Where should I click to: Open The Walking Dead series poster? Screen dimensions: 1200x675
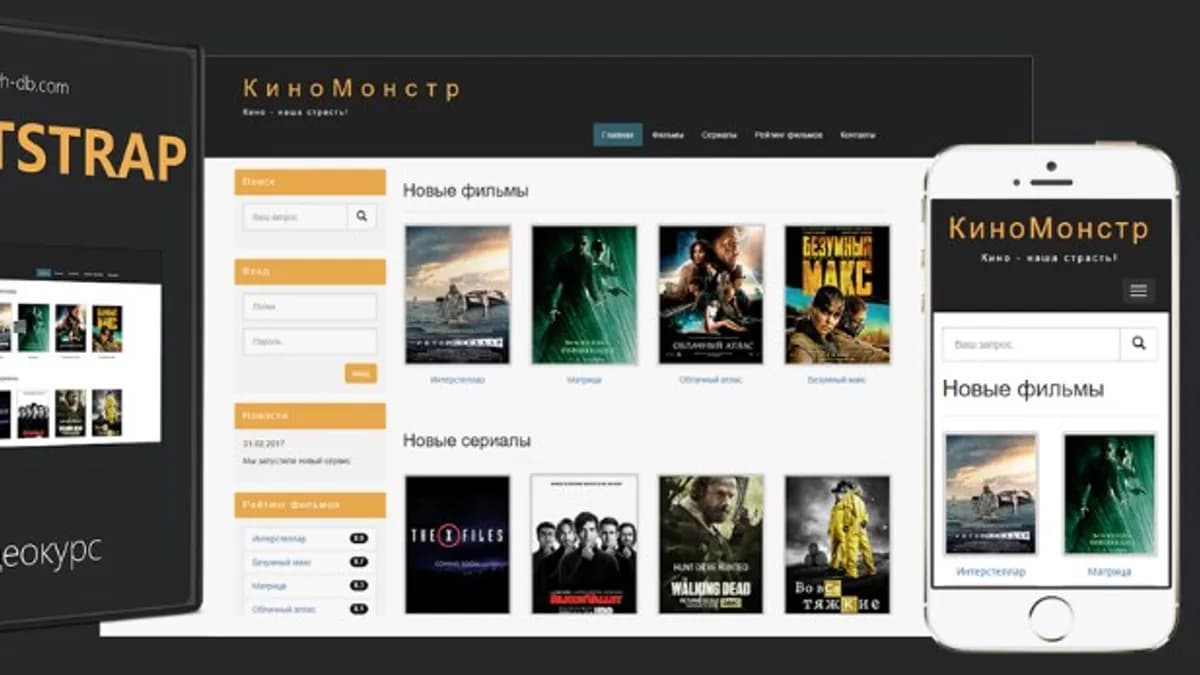pyautogui.click(x=711, y=544)
